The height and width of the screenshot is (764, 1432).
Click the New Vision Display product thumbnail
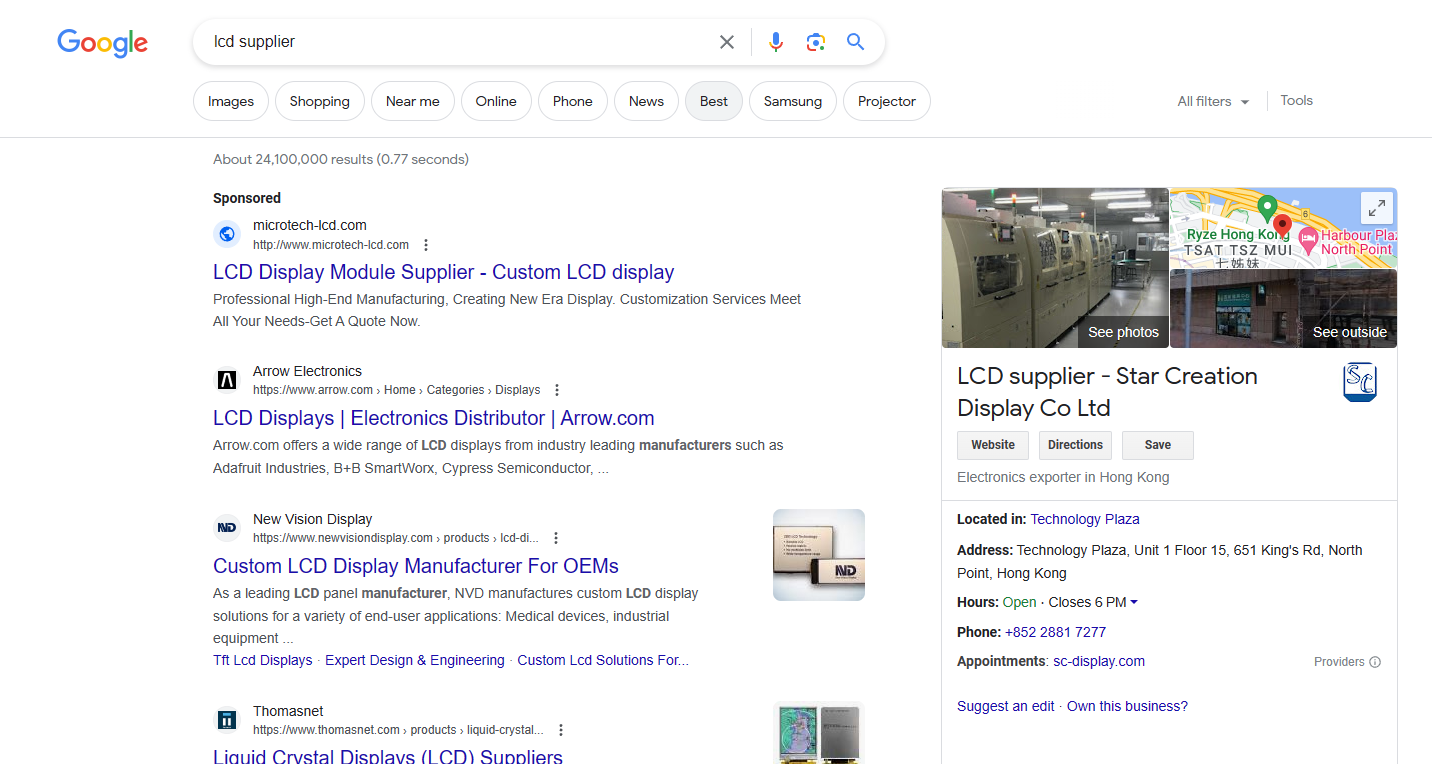(x=819, y=555)
